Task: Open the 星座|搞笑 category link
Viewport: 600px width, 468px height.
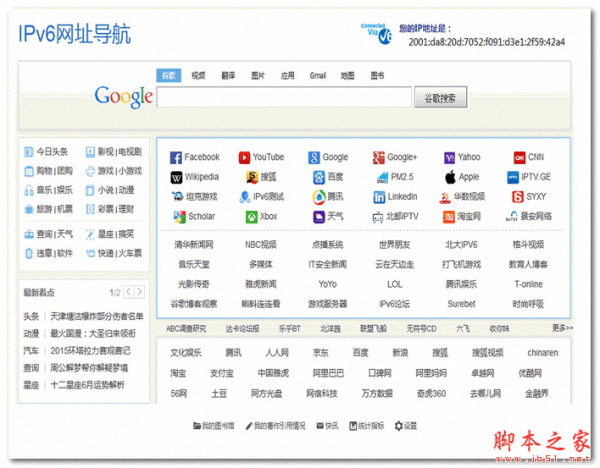Action: pyautogui.click(x=116, y=234)
